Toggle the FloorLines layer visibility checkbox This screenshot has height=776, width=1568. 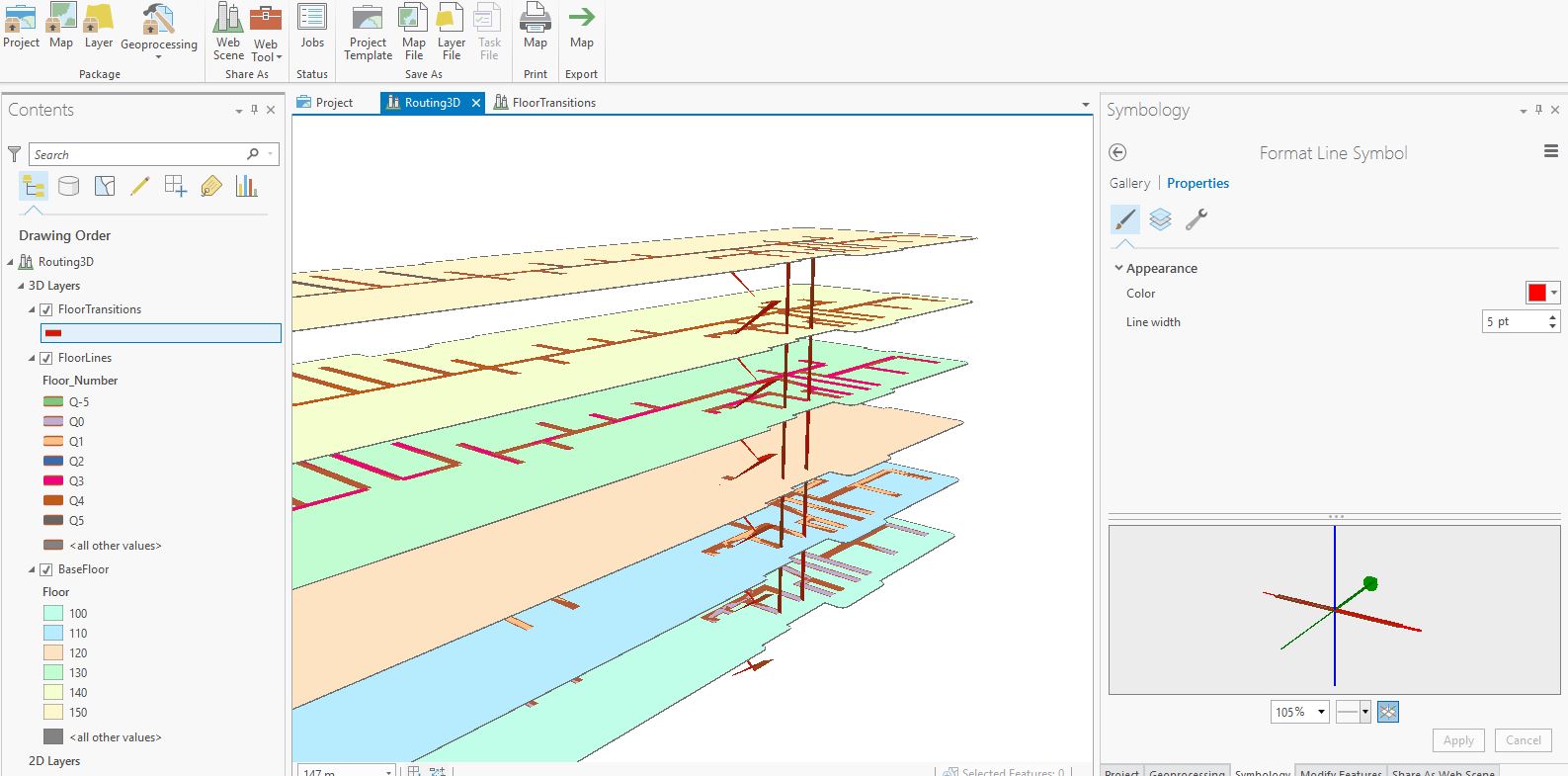[x=46, y=358]
